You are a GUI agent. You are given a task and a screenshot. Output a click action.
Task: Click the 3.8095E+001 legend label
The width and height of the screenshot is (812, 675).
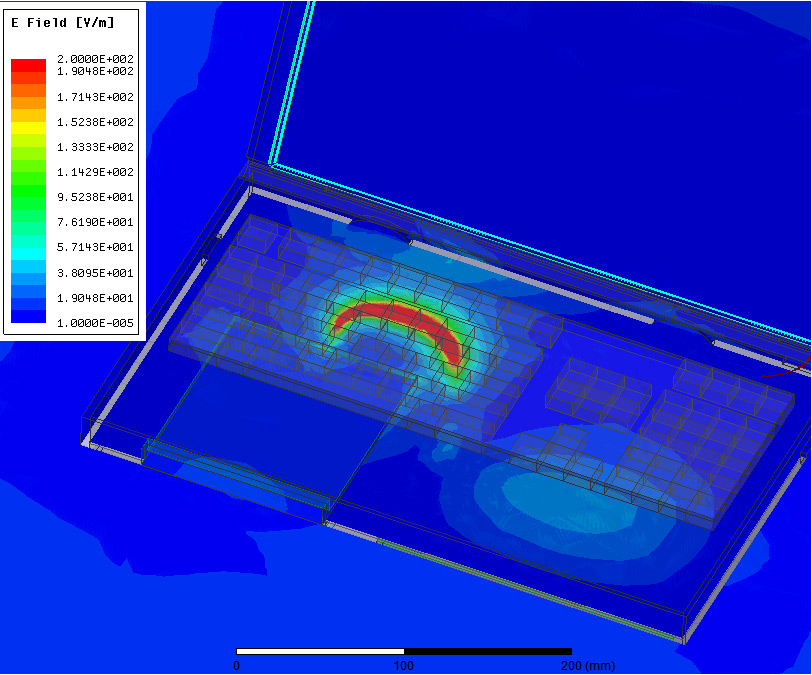click(95, 273)
